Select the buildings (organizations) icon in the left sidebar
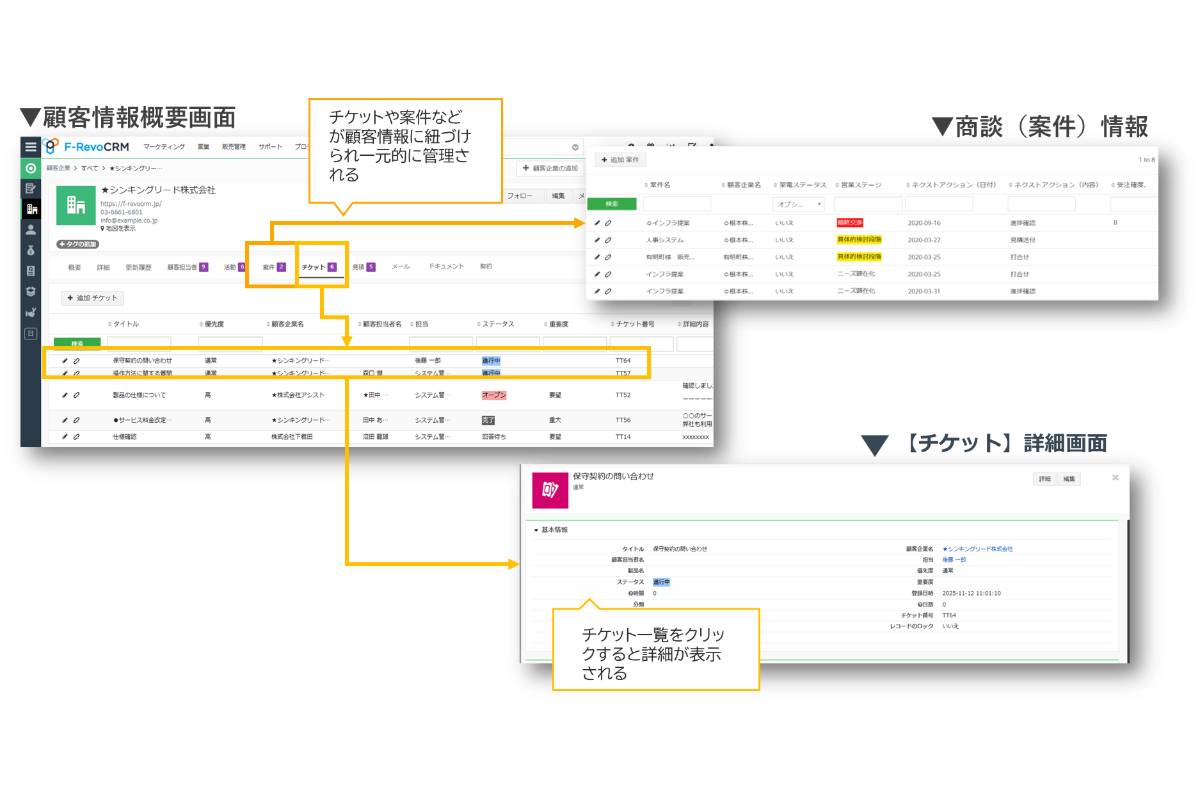Screen dimensions: 1200x800 coord(31,208)
